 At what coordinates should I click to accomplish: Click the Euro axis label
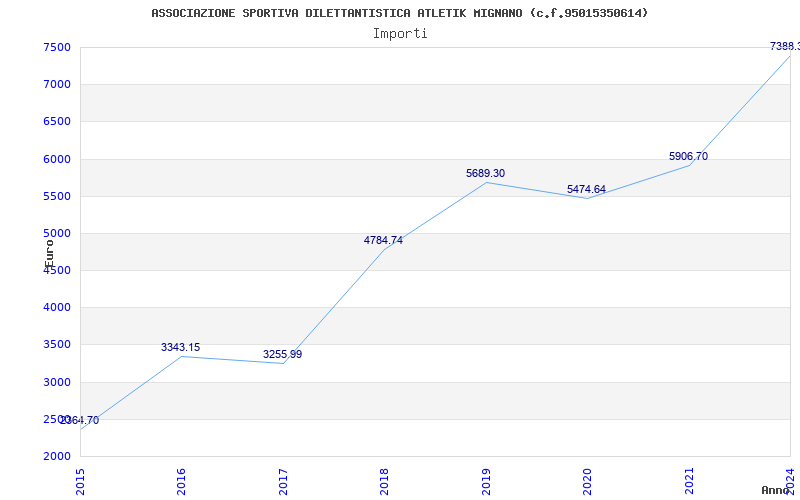pyautogui.click(x=49, y=254)
